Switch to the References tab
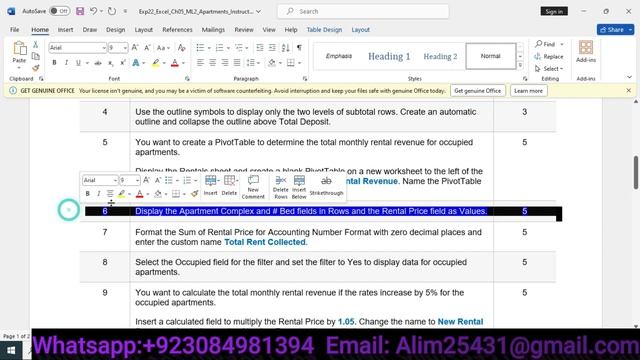 click(x=177, y=30)
